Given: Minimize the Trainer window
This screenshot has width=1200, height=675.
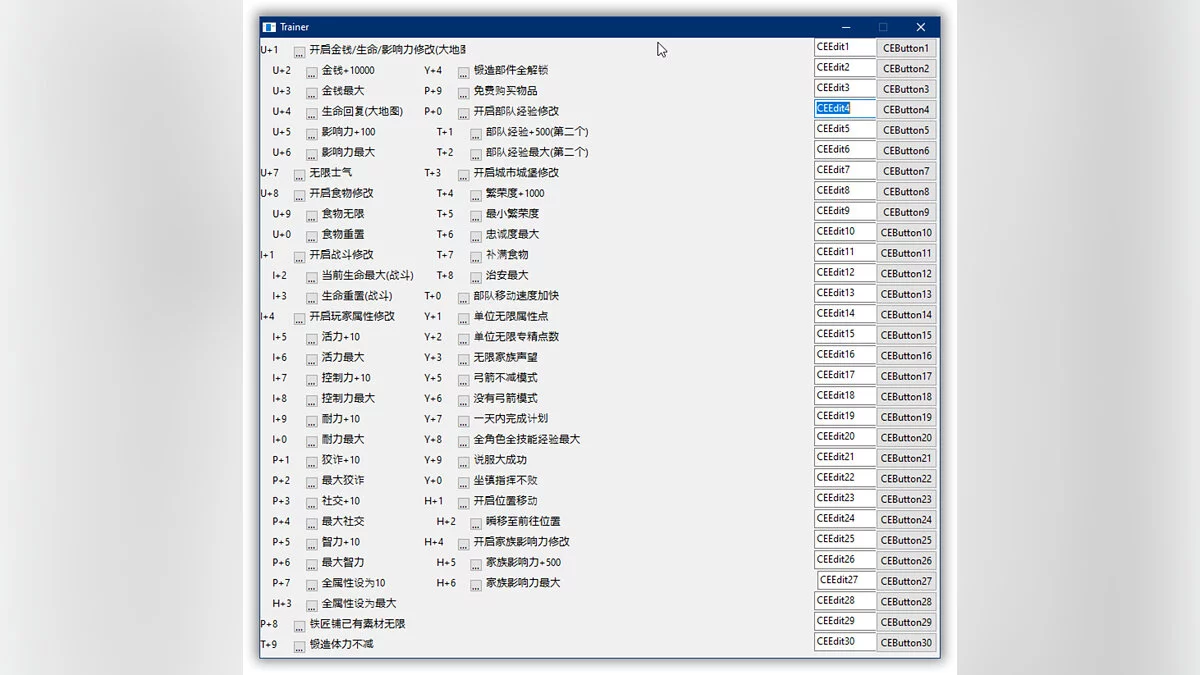Looking at the screenshot, I should [846, 27].
